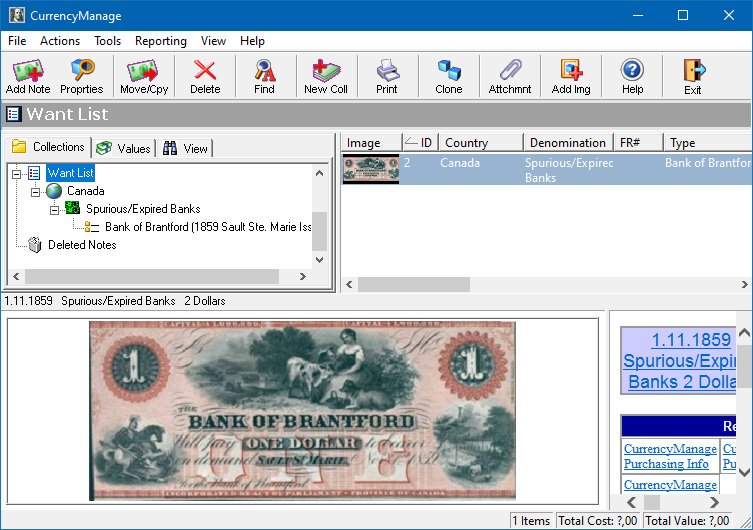Viewport: 753px width, 530px height.
Task: Open the Help menu in menu bar
Action: [253, 41]
